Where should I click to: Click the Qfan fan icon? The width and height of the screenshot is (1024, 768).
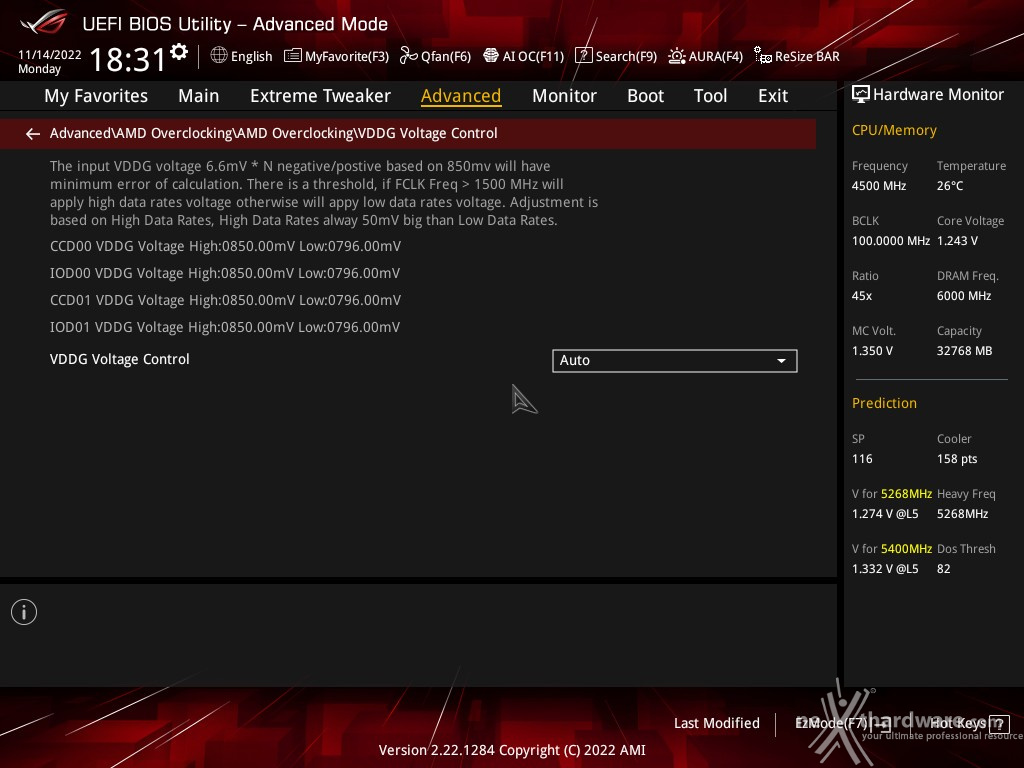[408, 56]
